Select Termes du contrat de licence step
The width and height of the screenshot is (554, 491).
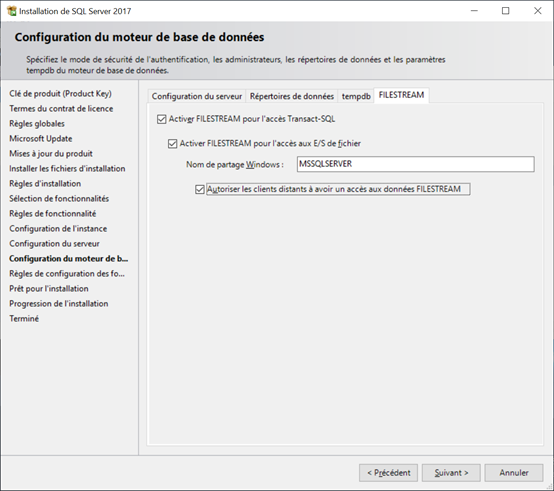click(61, 108)
